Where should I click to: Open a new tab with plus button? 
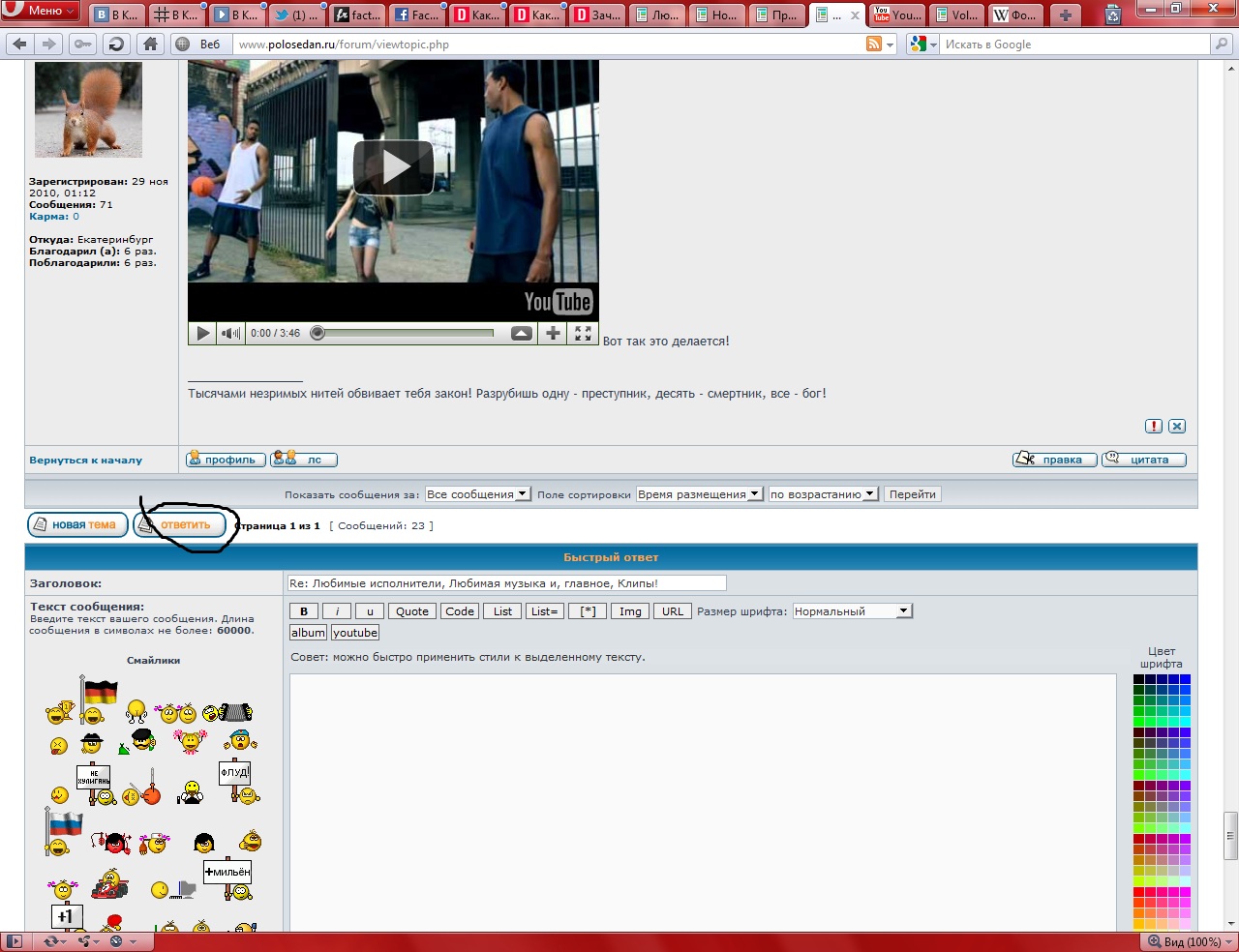(x=1065, y=15)
